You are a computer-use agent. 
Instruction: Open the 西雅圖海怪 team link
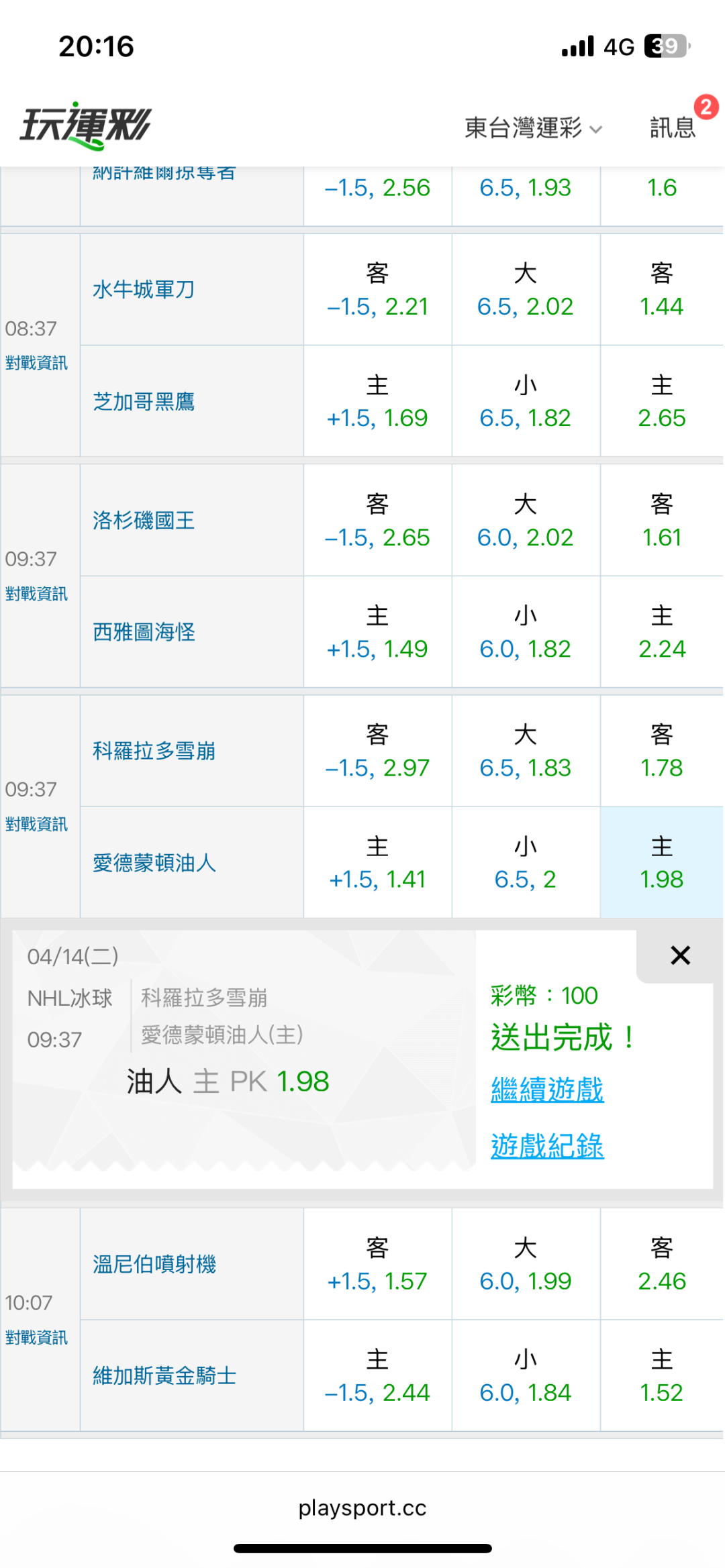[144, 632]
